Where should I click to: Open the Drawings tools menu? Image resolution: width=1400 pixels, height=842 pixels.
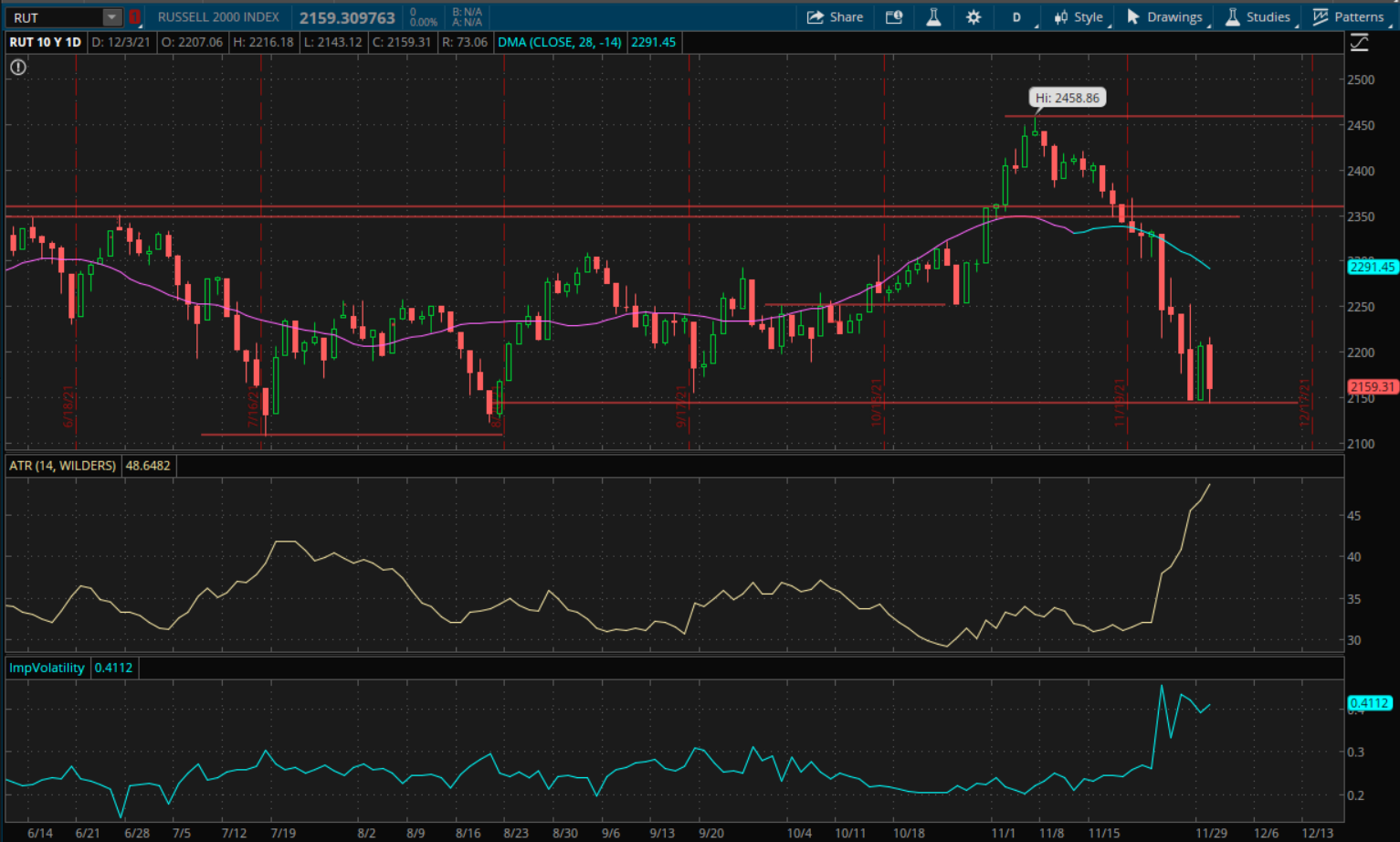1164,16
